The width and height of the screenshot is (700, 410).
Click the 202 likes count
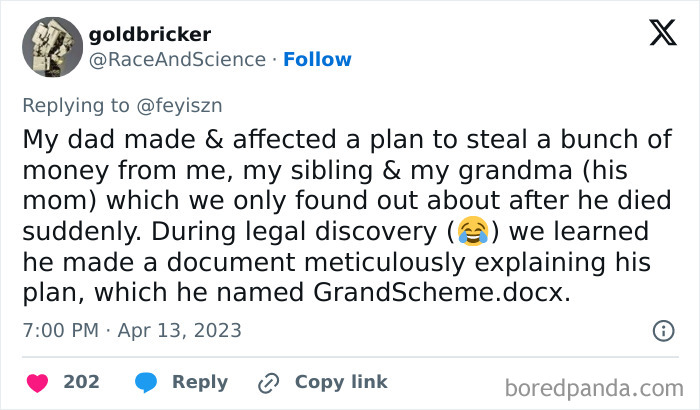[x=80, y=382]
